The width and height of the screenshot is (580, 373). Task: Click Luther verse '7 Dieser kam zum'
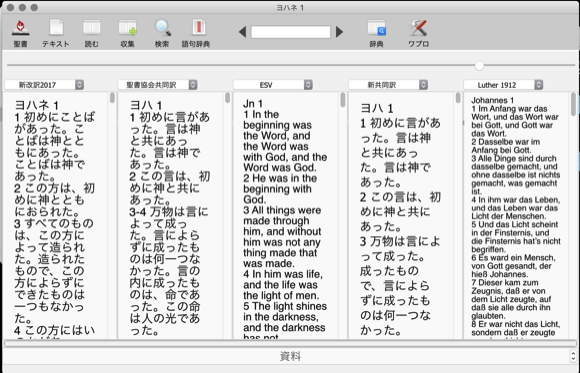pos(504,283)
